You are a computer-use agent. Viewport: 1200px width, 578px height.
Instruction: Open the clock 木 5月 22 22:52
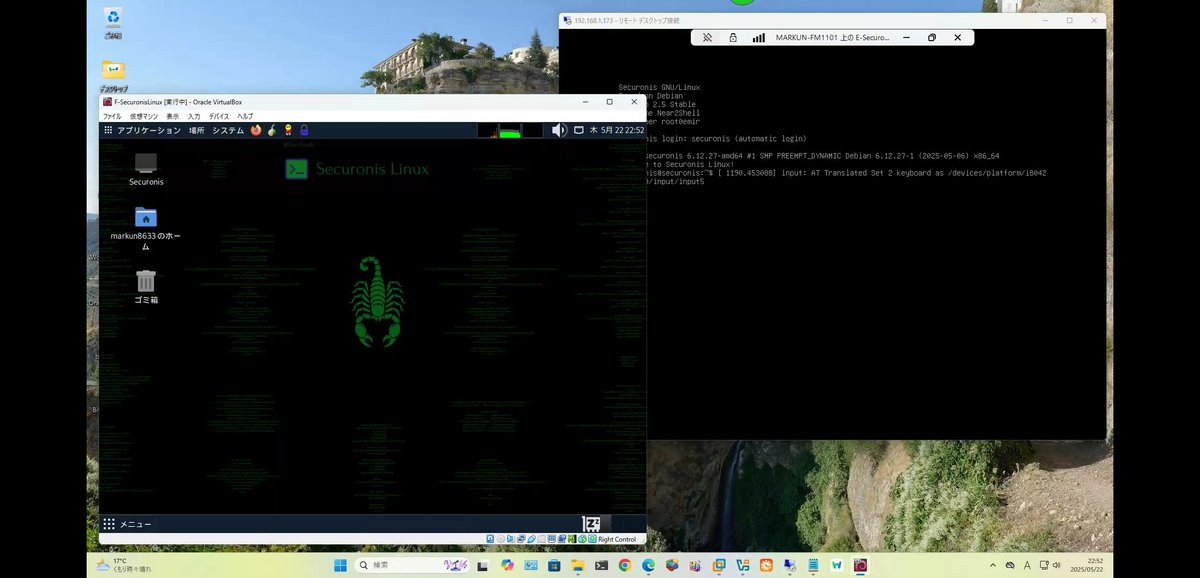pyautogui.click(x=617, y=130)
